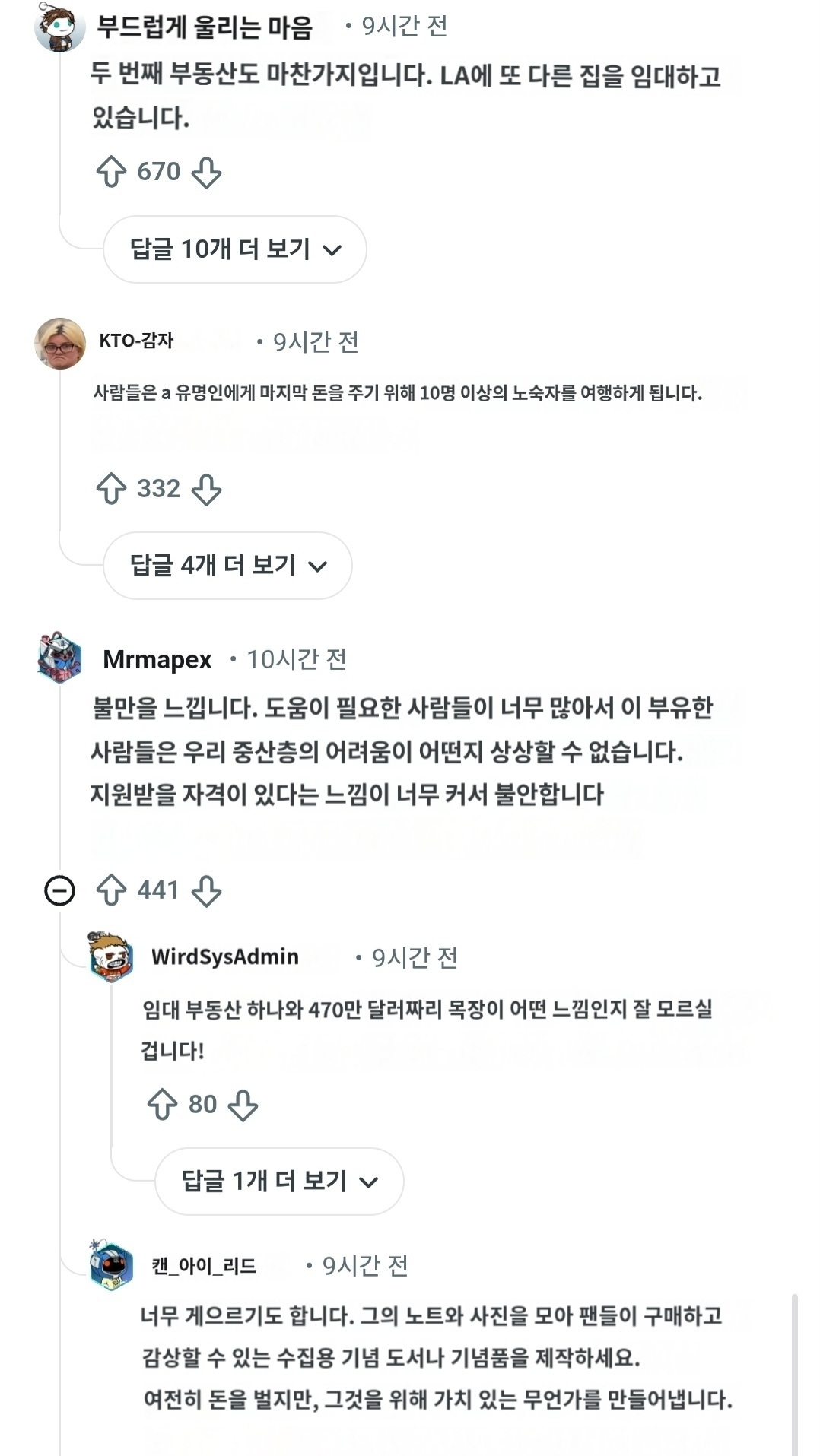Screen dimensions: 820x1456
Task: Expand 답글 10개 더 보기 replies
Action: [x=234, y=249]
